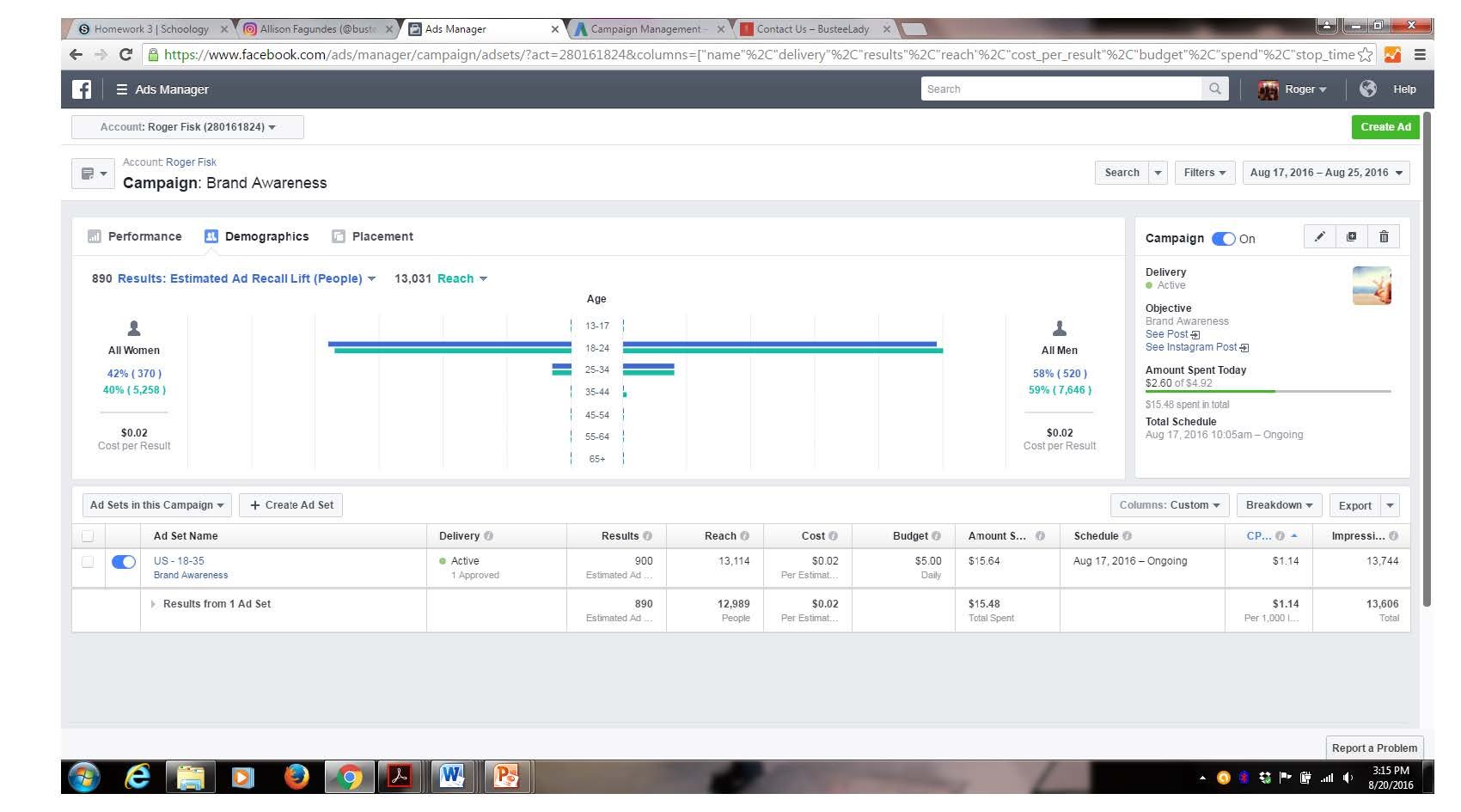Click the ad post thumbnail image
This screenshot has width=1461, height=812.
point(1372,286)
